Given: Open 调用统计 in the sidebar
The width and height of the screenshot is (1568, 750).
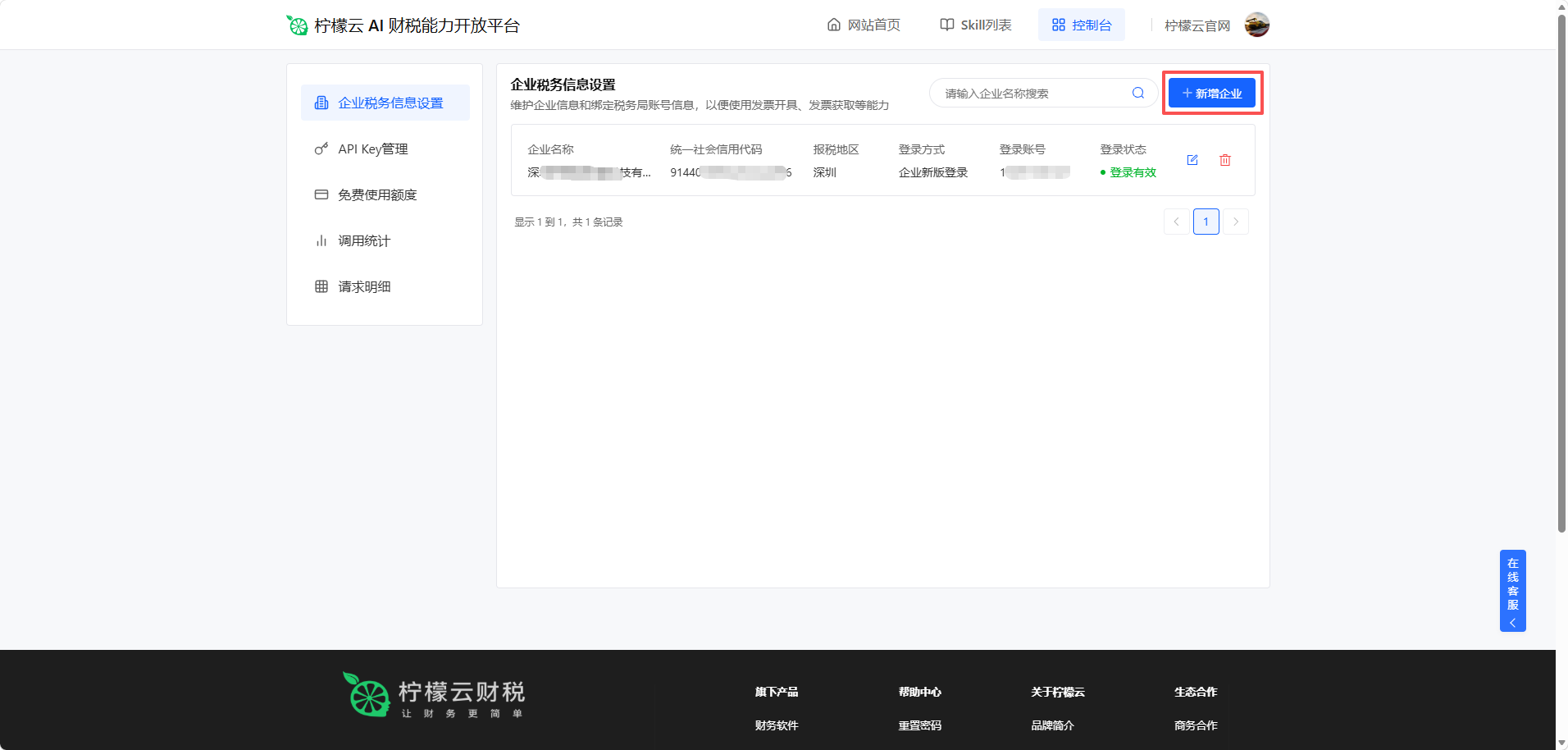Looking at the screenshot, I should tap(385, 240).
